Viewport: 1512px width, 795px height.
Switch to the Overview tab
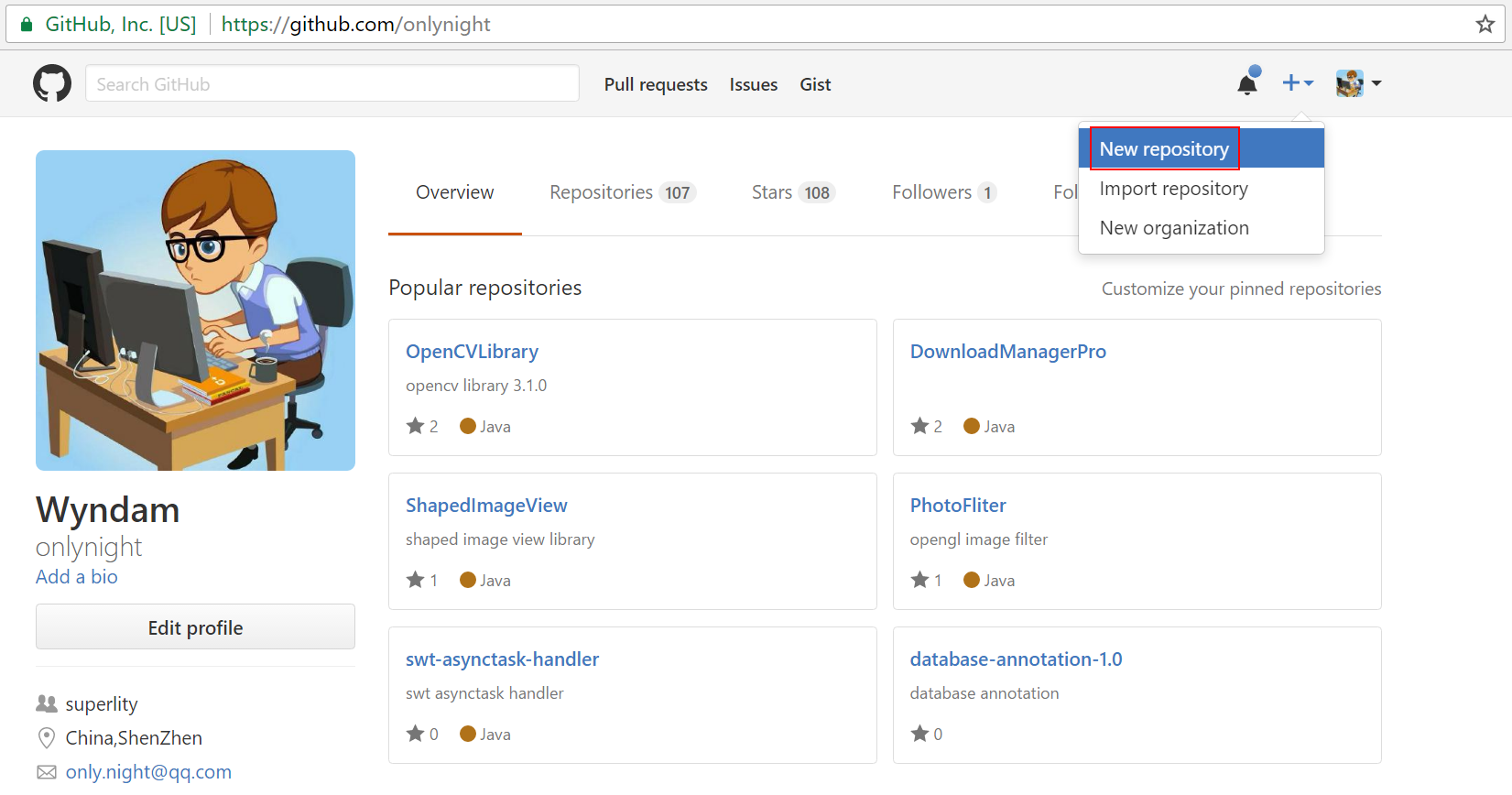pyautogui.click(x=455, y=192)
